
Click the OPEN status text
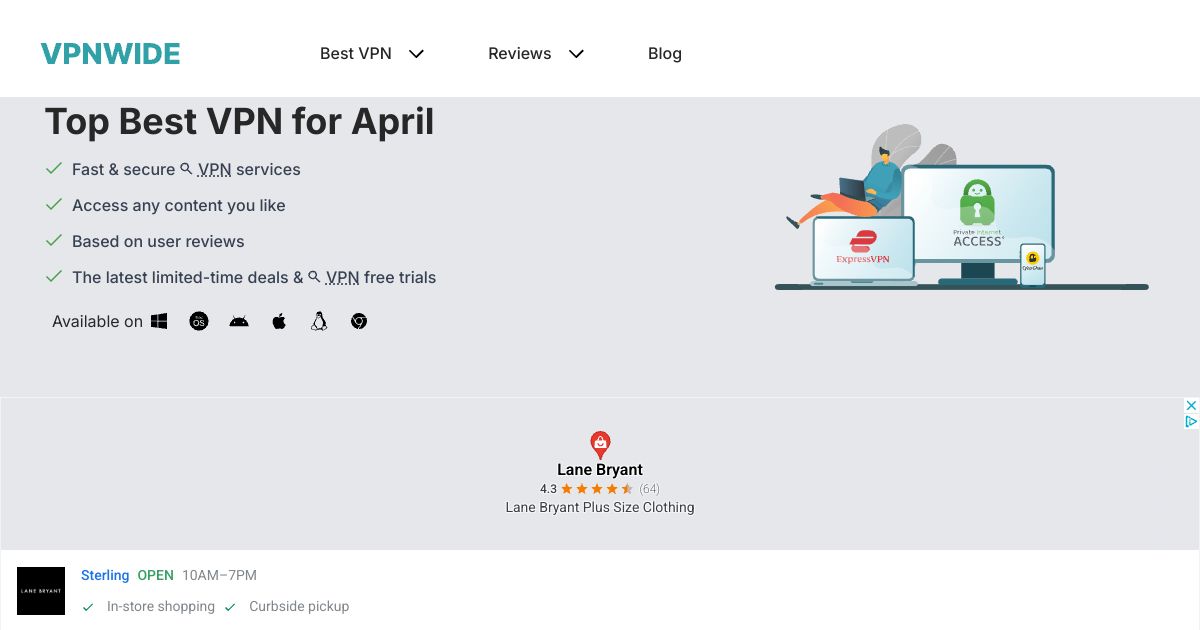[x=156, y=575]
